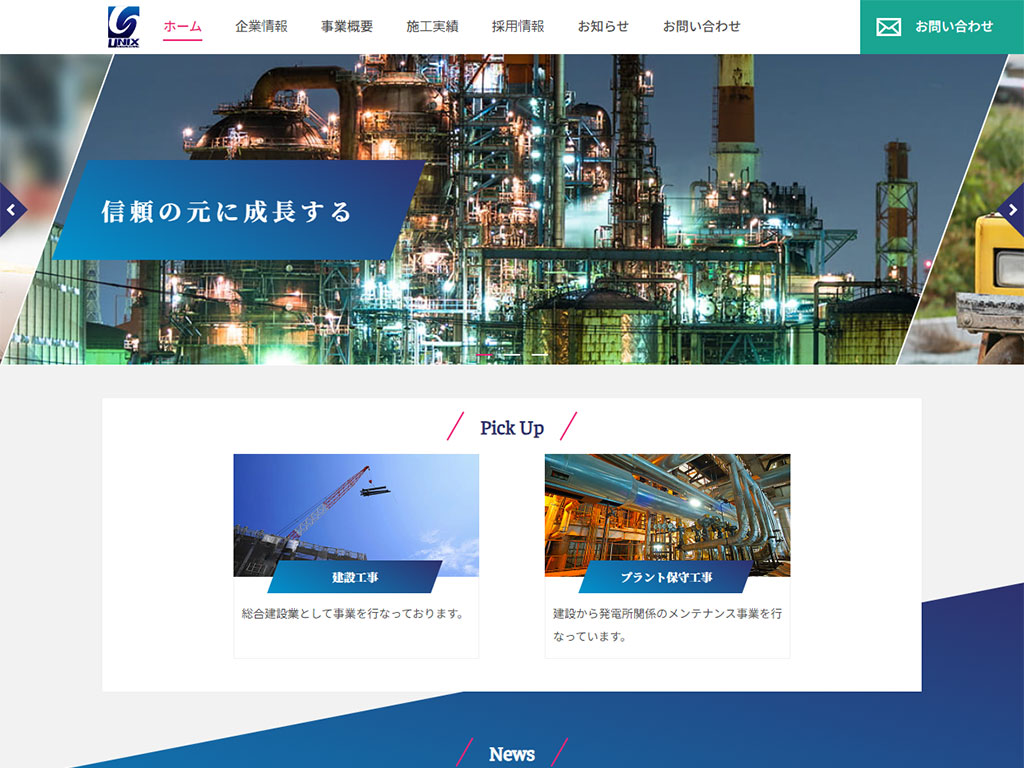
Task: Open お知らせ in the navigation bar
Action: pyautogui.click(x=603, y=26)
